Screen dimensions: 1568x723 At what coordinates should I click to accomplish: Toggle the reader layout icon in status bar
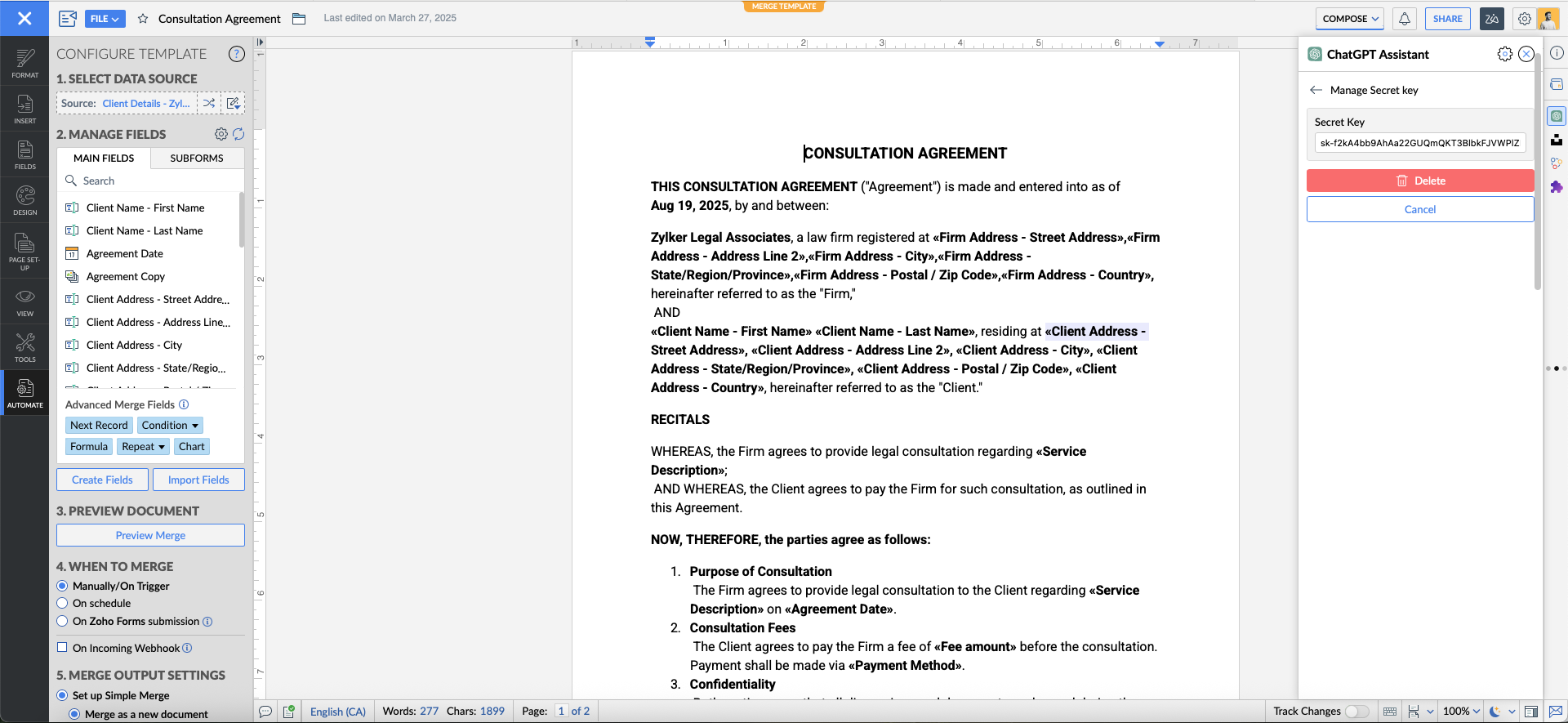click(x=1531, y=712)
